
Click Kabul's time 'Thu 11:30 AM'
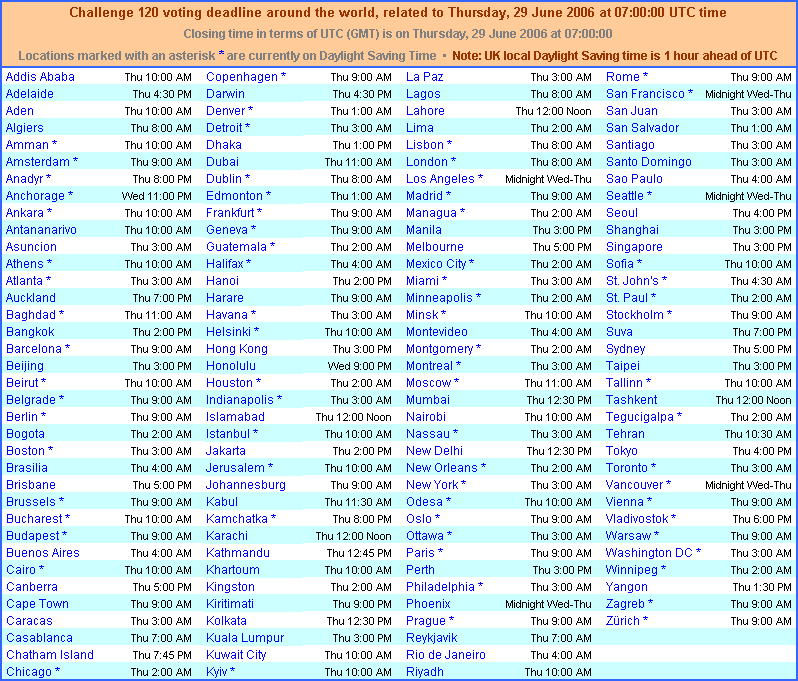tap(358, 502)
